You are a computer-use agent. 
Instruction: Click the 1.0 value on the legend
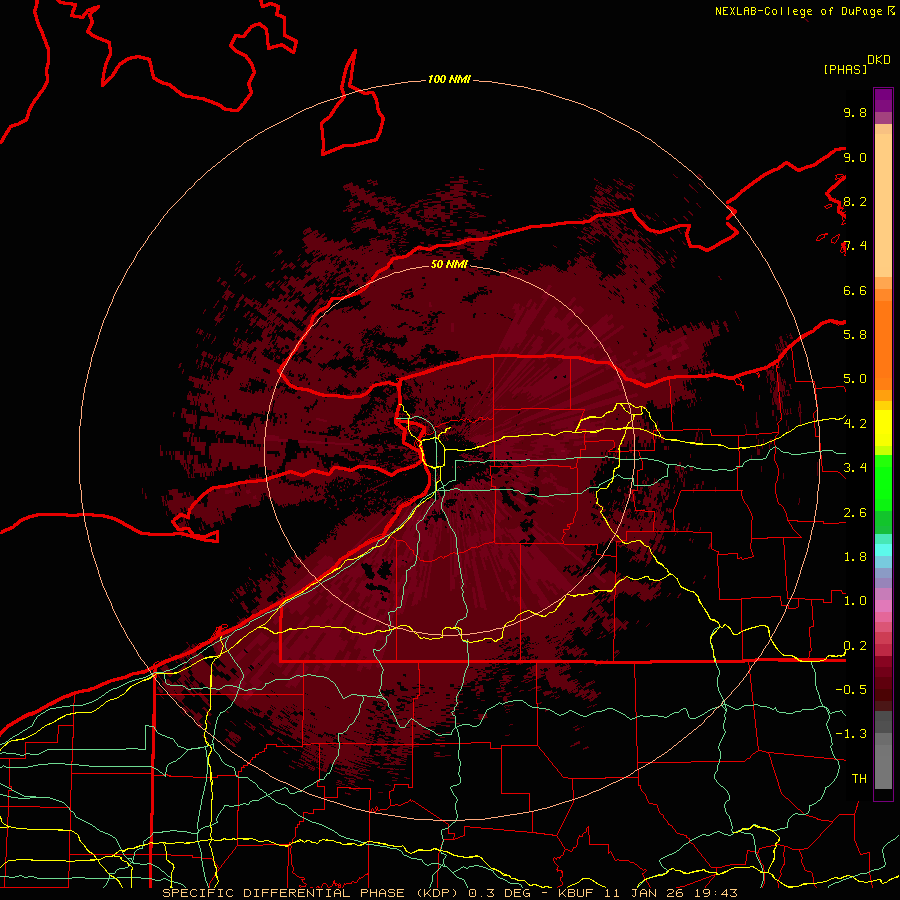click(x=855, y=601)
